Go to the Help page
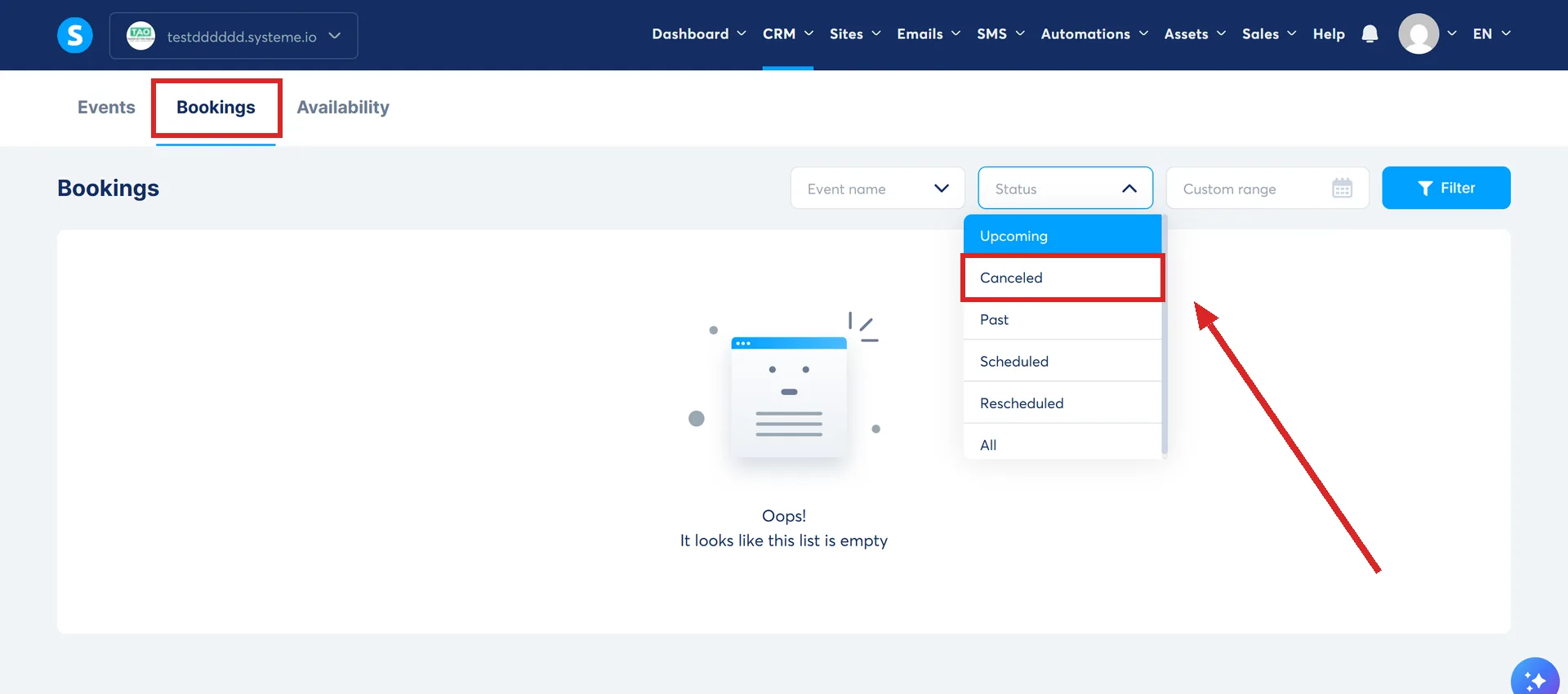 pyautogui.click(x=1329, y=33)
